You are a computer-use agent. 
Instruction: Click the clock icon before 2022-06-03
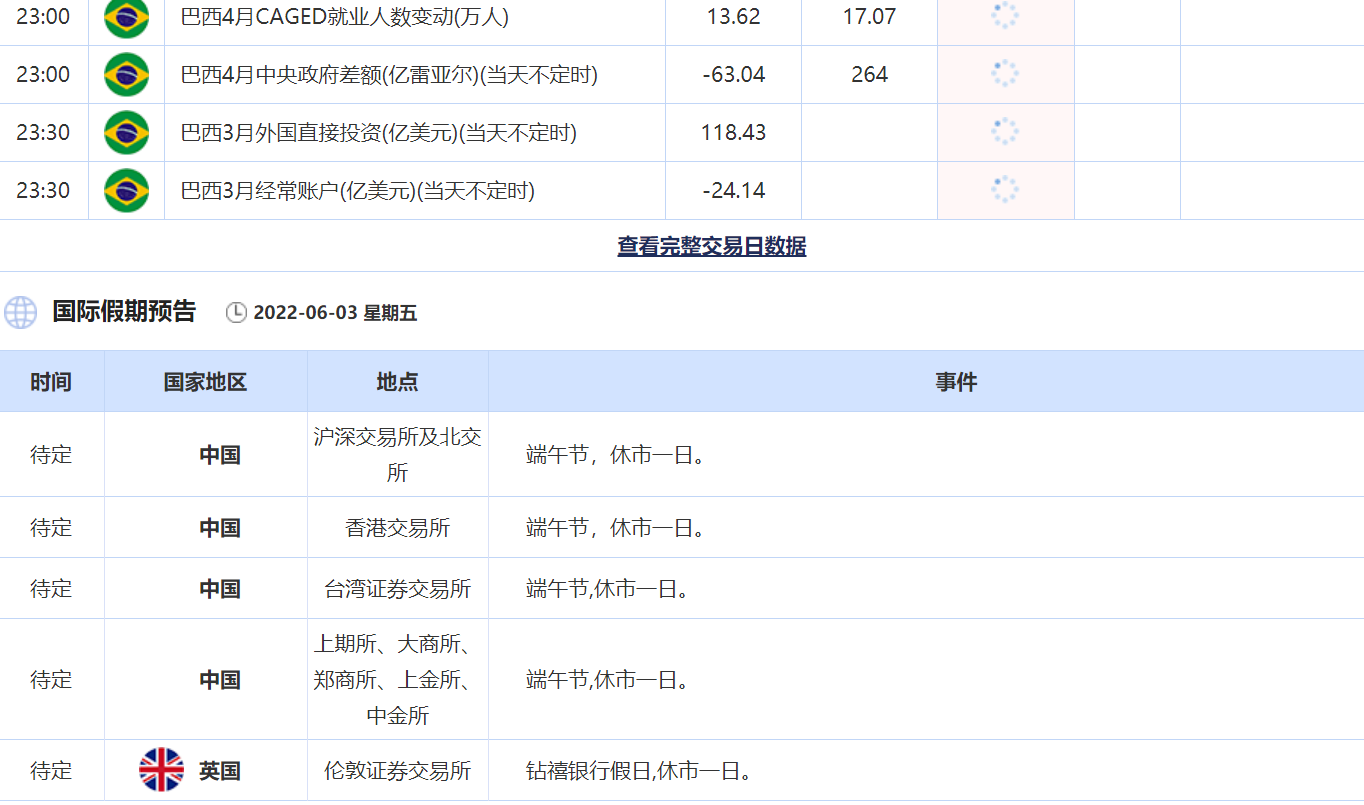[236, 313]
